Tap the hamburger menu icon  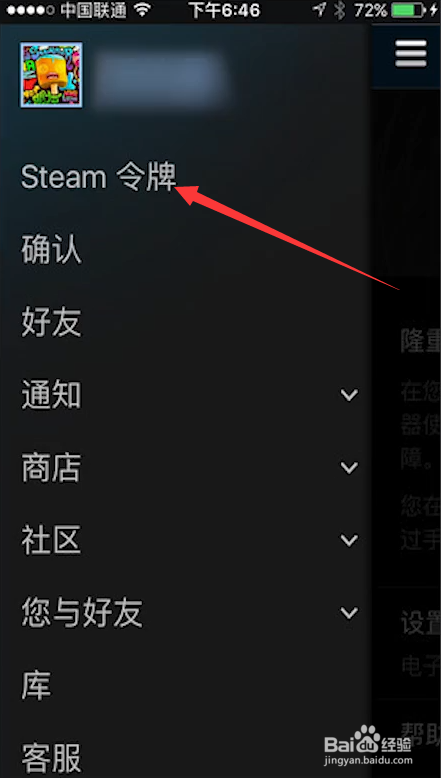411,53
